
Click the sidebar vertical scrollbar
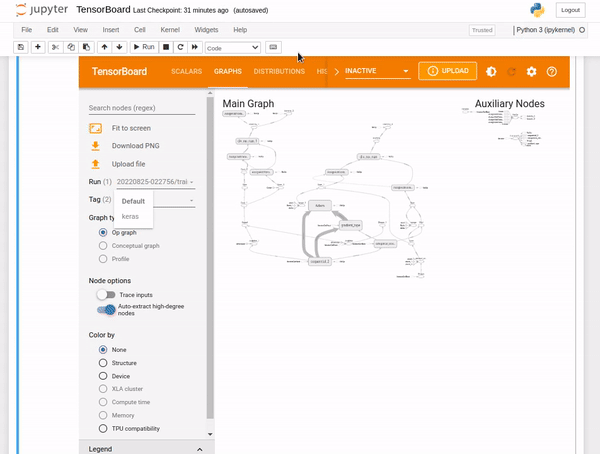210,258
